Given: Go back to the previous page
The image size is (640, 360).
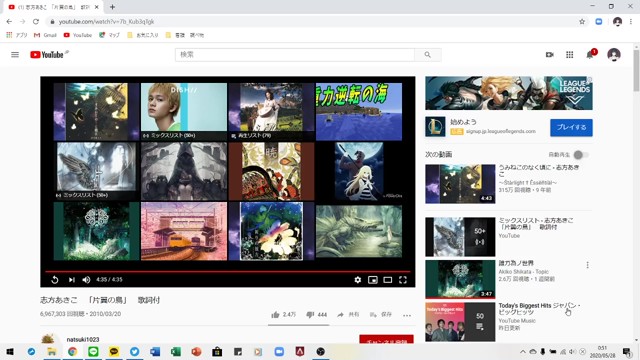Looking at the screenshot, I should click(9, 22).
